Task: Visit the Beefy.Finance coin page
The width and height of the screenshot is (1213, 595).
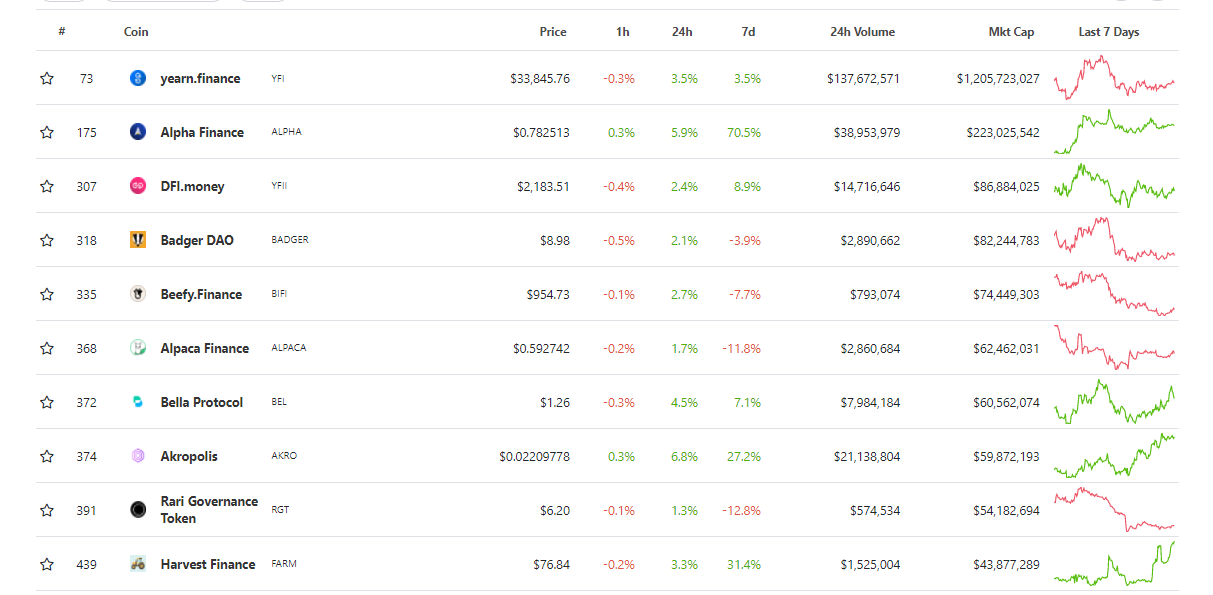Action: click(x=201, y=294)
